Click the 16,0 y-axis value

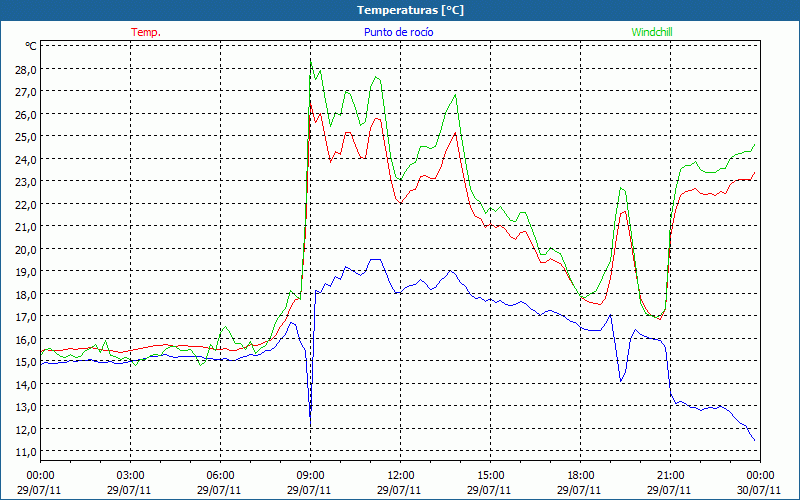[x=26, y=339]
